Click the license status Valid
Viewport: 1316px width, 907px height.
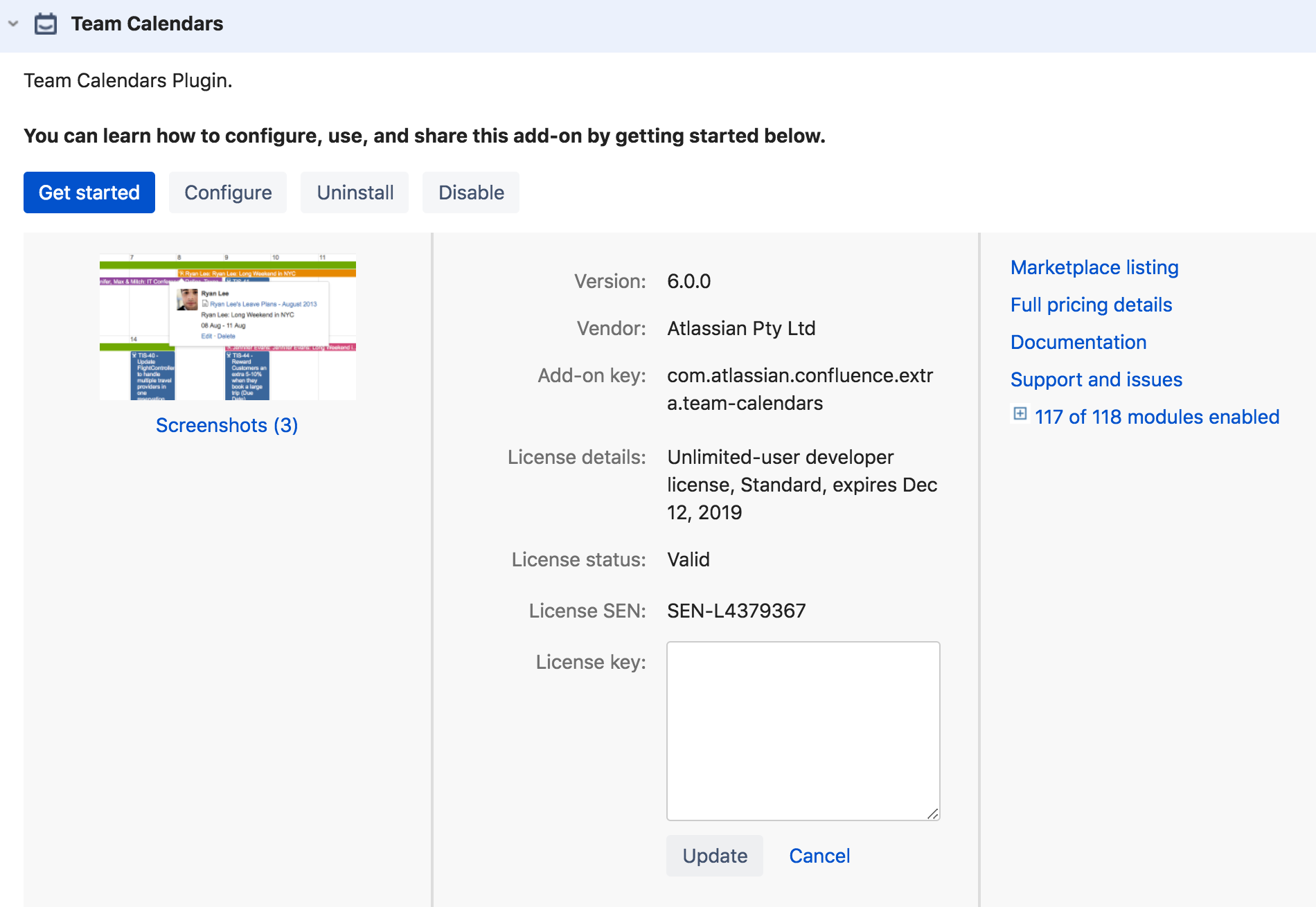pos(688,559)
